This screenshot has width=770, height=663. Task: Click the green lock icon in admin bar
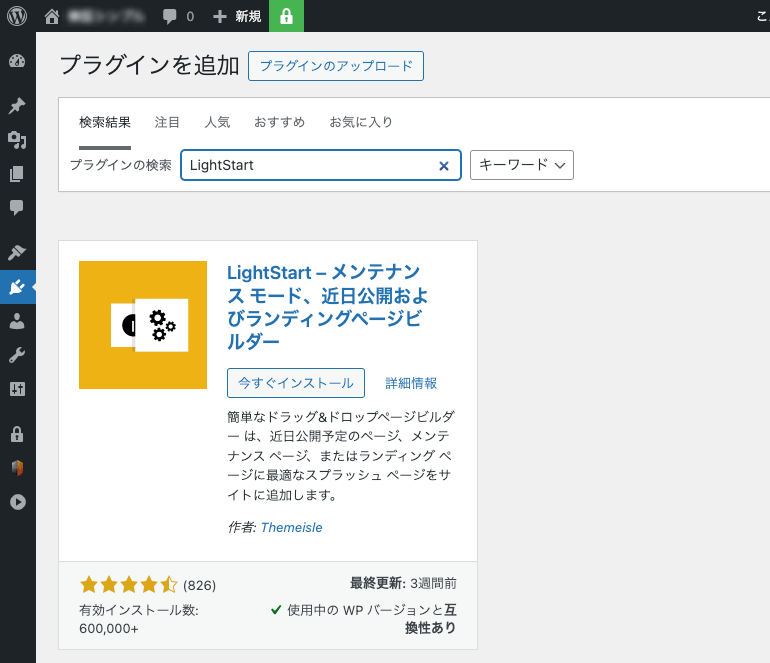pos(286,16)
